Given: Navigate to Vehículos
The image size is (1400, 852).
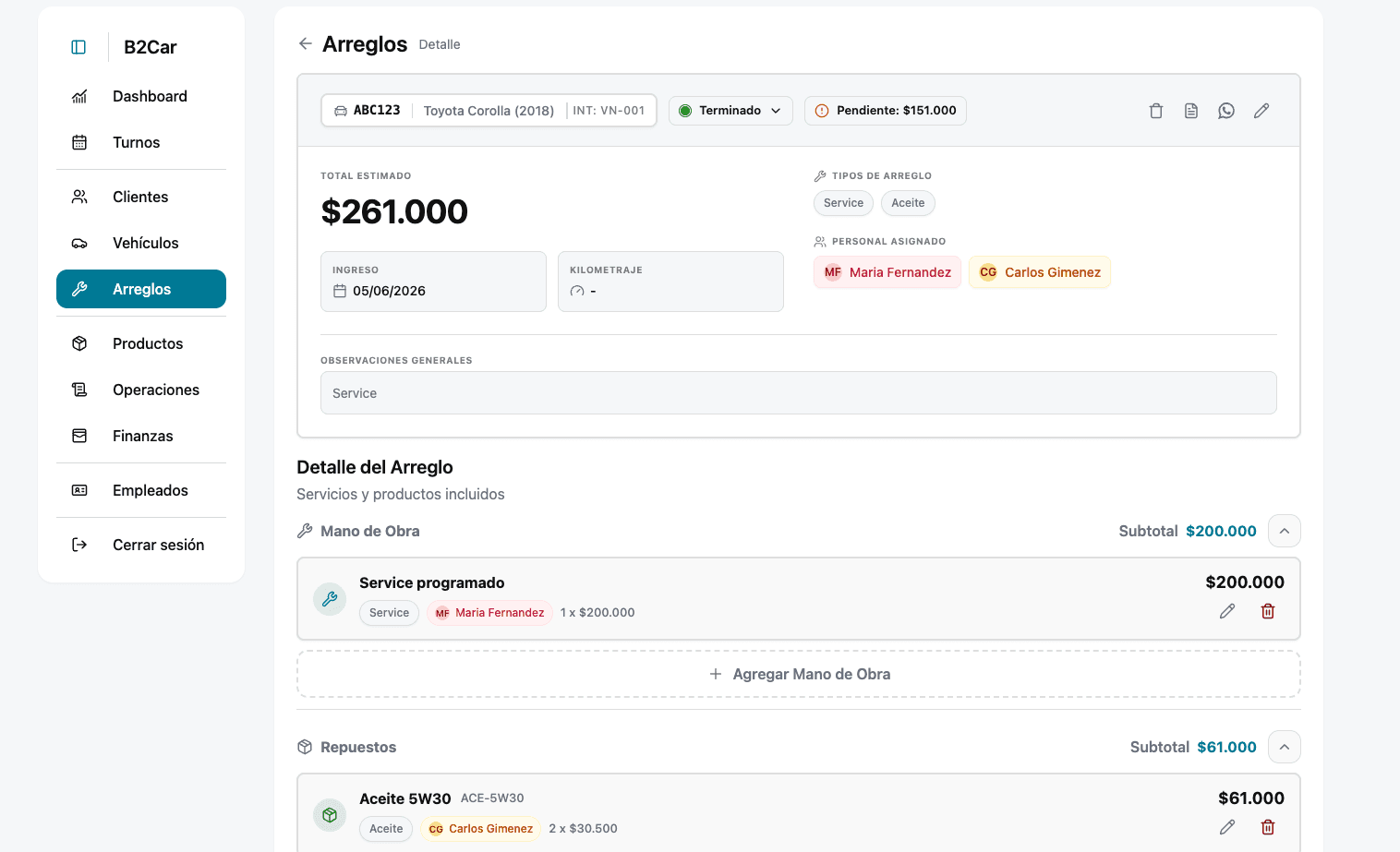Looking at the screenshot, I should 141,243.
